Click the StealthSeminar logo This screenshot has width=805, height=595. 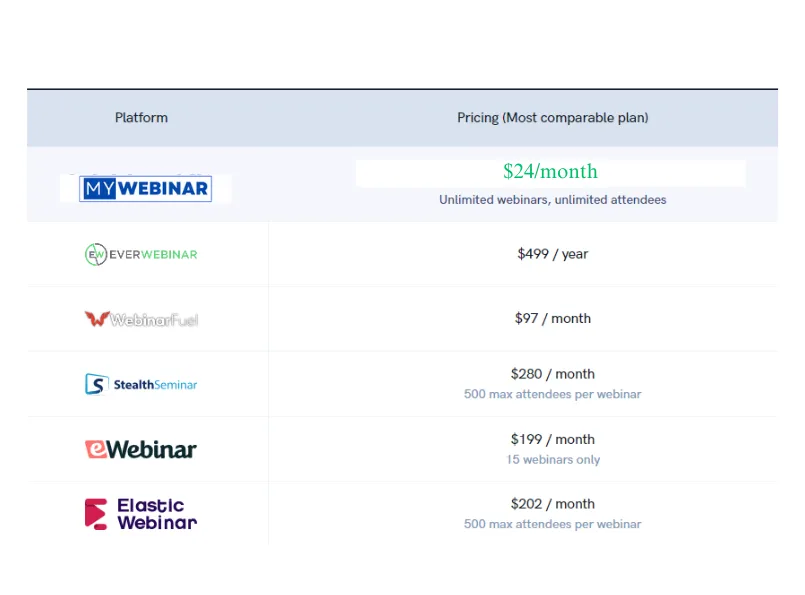point(141,384)
